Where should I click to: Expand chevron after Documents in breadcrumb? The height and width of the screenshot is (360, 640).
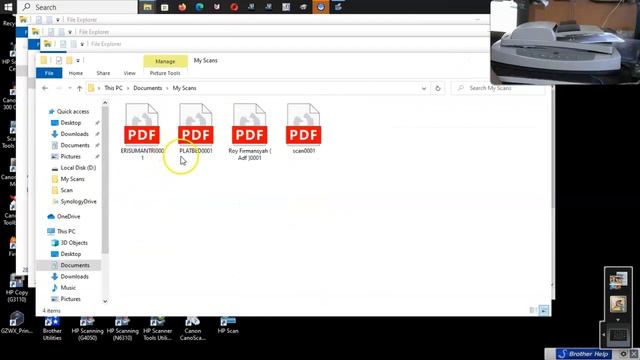[167, 88]
